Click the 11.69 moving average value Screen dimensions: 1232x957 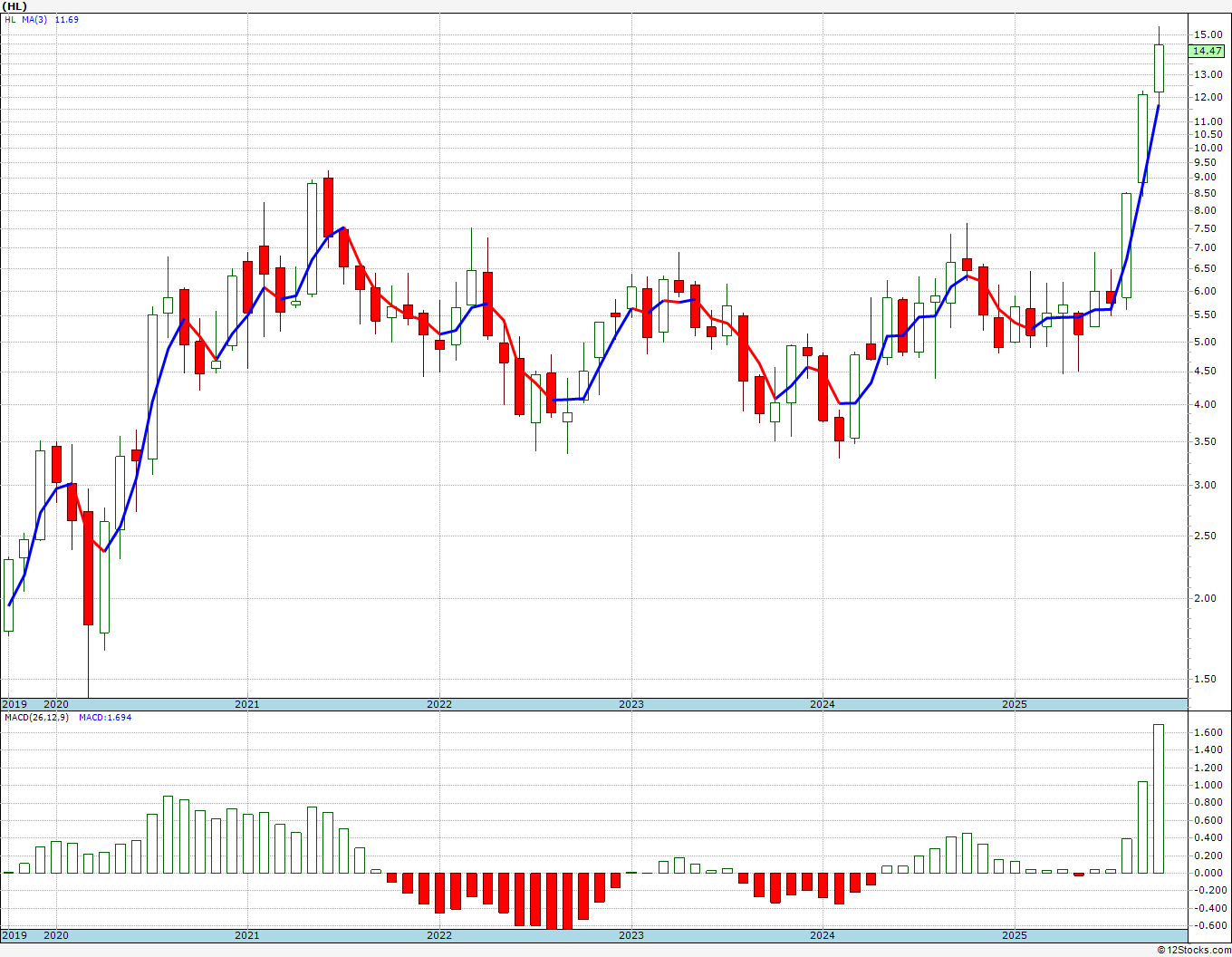tap(66, 19)
